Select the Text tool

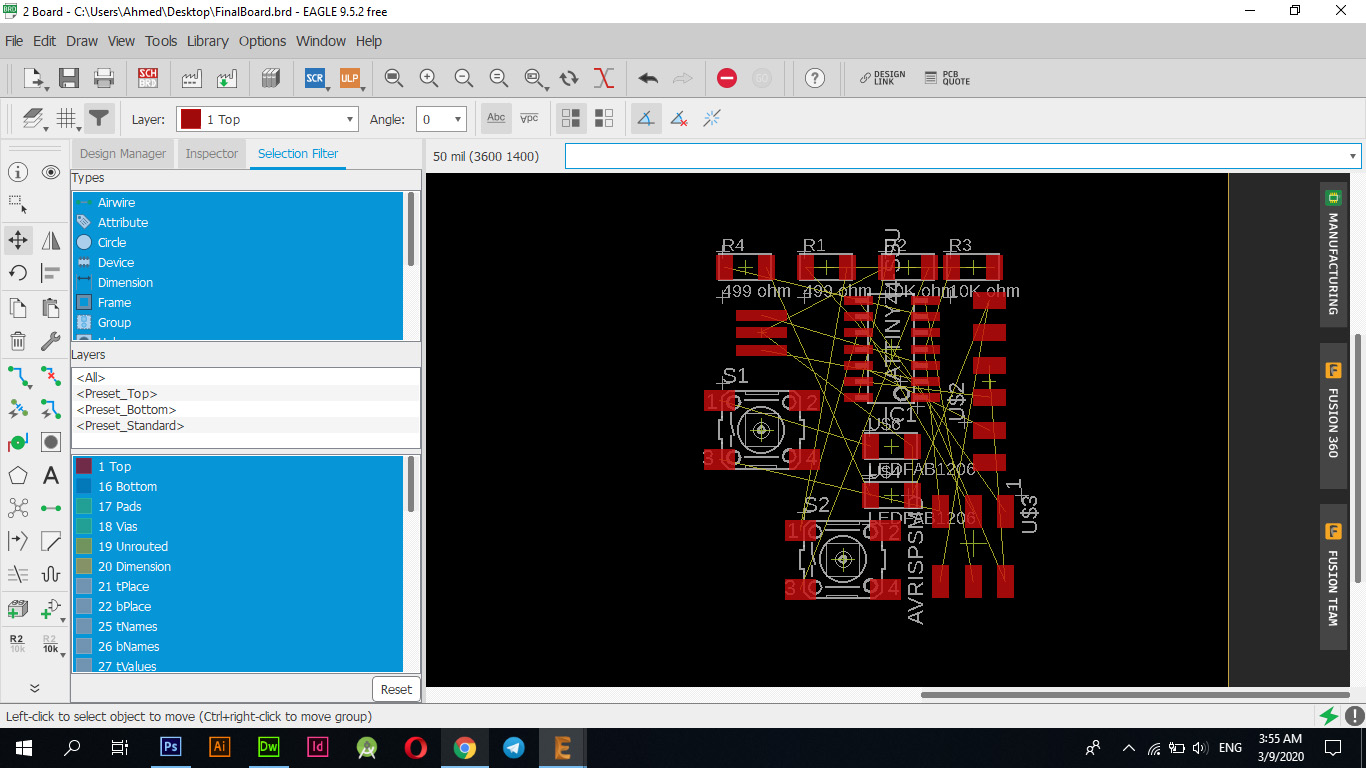point(51,475)
